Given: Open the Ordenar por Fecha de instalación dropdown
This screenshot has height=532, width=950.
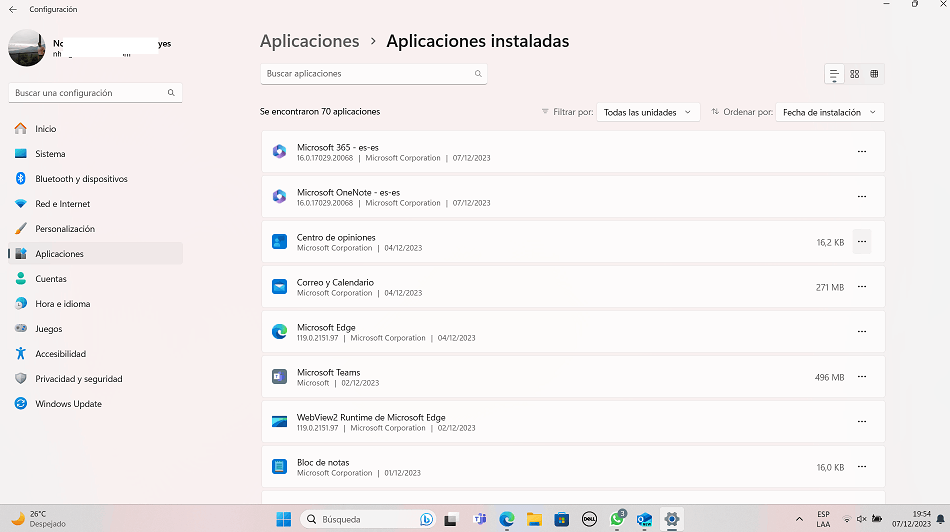Looking at the screenshot, I should point(829,112).
